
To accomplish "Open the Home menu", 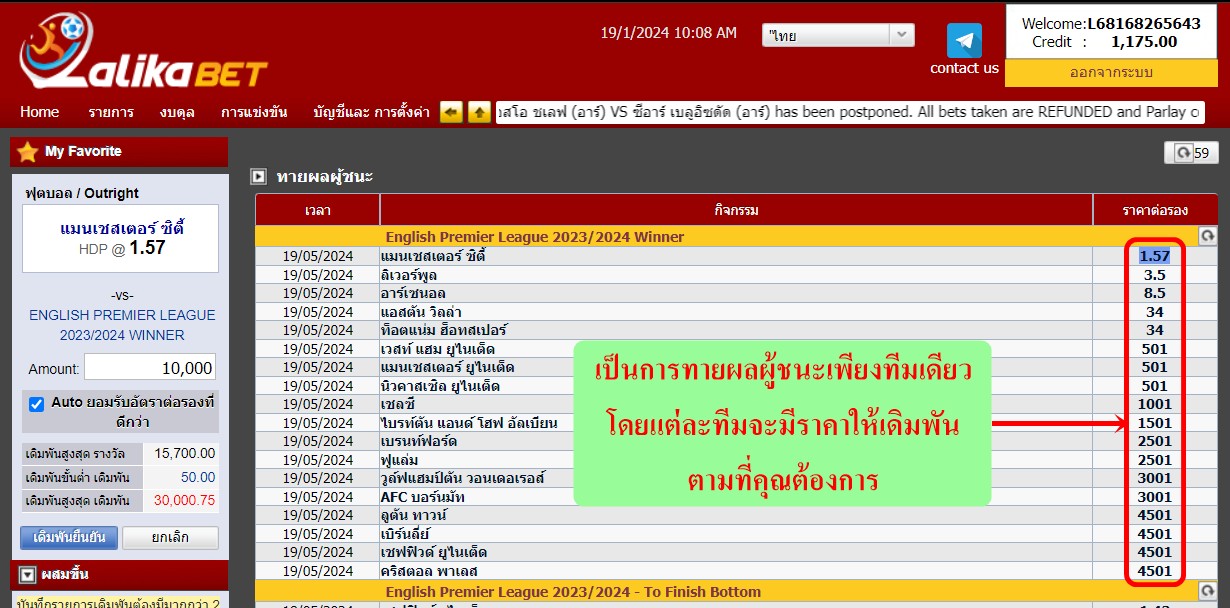I will pos(39,112).
